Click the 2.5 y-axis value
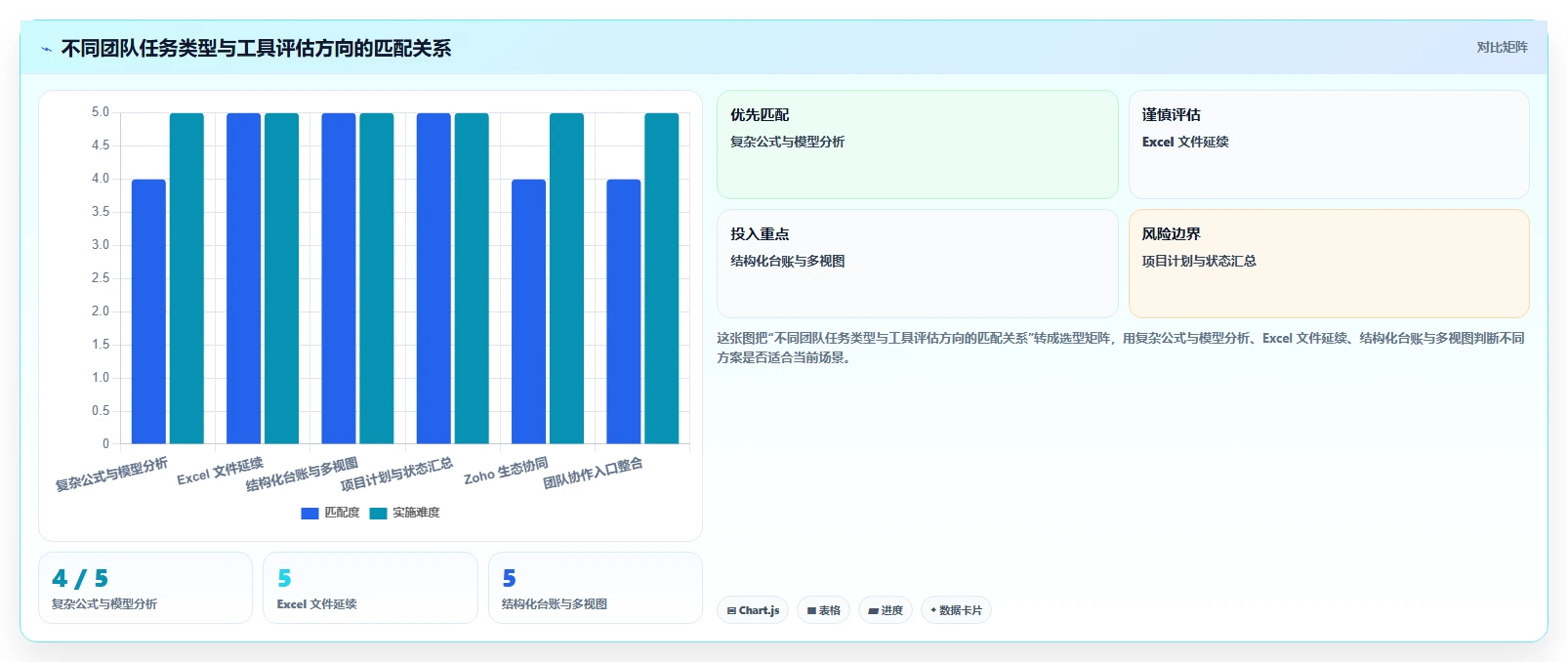The height and width of the screenshot is (662, 1568). tap(101, 278)
